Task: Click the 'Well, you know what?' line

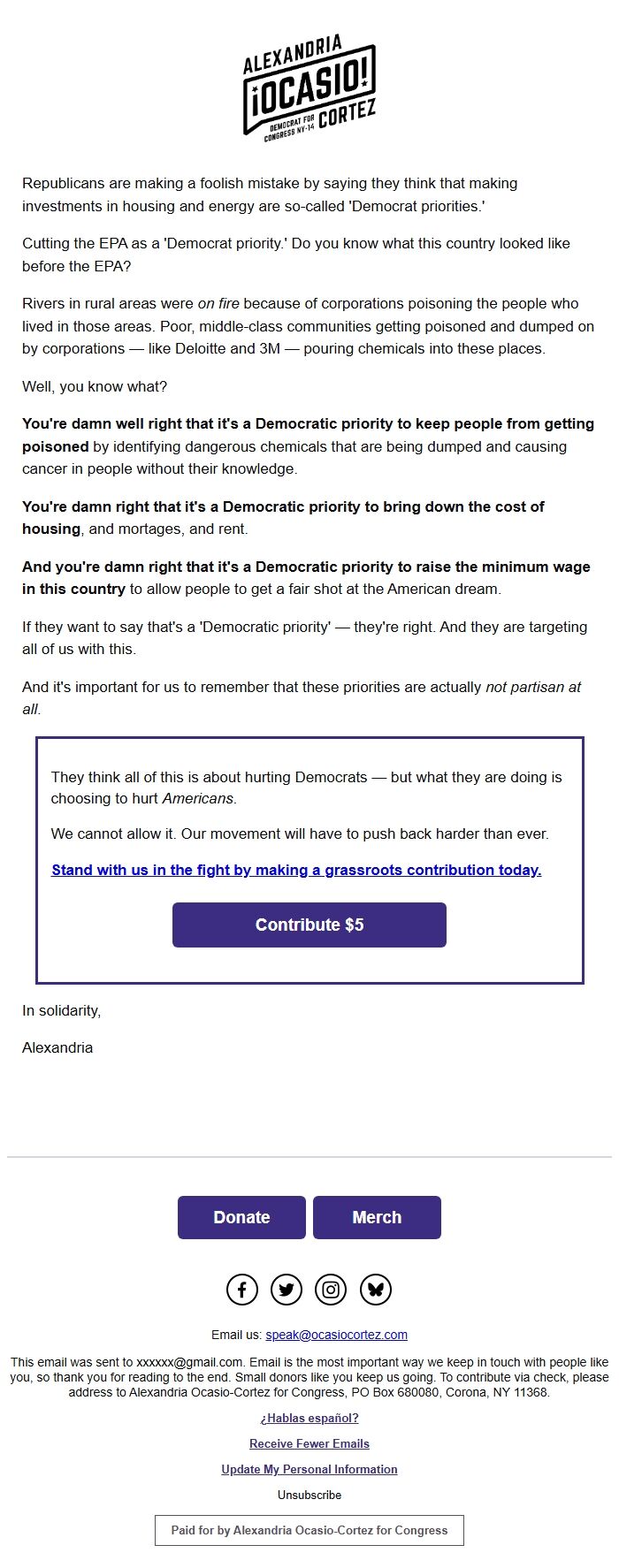Action: (95, 386)
